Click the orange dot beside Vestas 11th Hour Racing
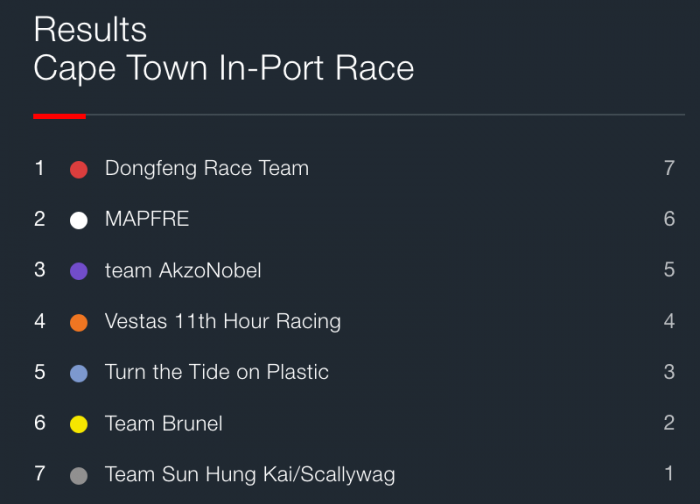Image resolution: width=700 pixels, height=504 pixels. pyautogui.click(x=79, y=322)
